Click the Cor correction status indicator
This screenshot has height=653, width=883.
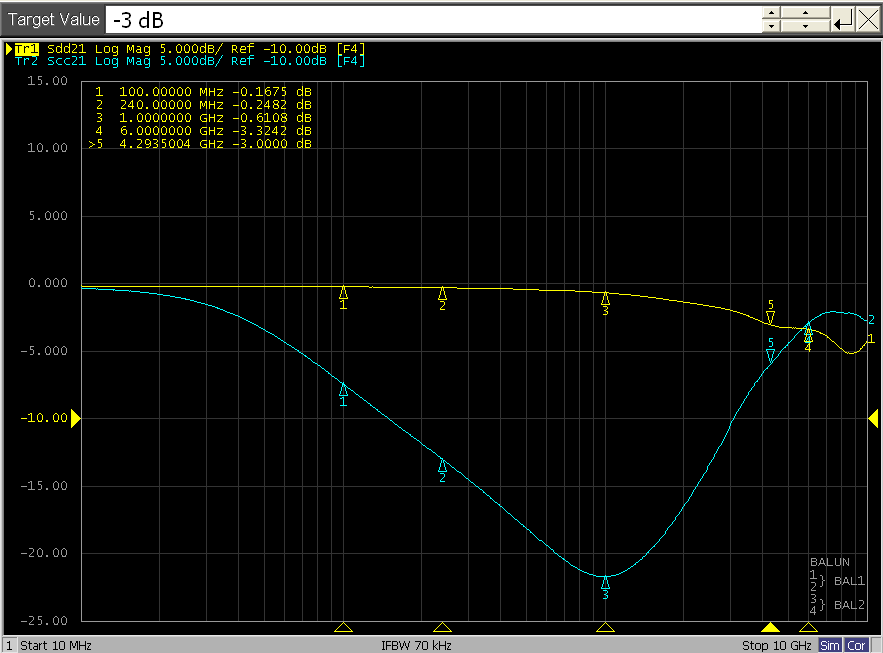point(857,645)
